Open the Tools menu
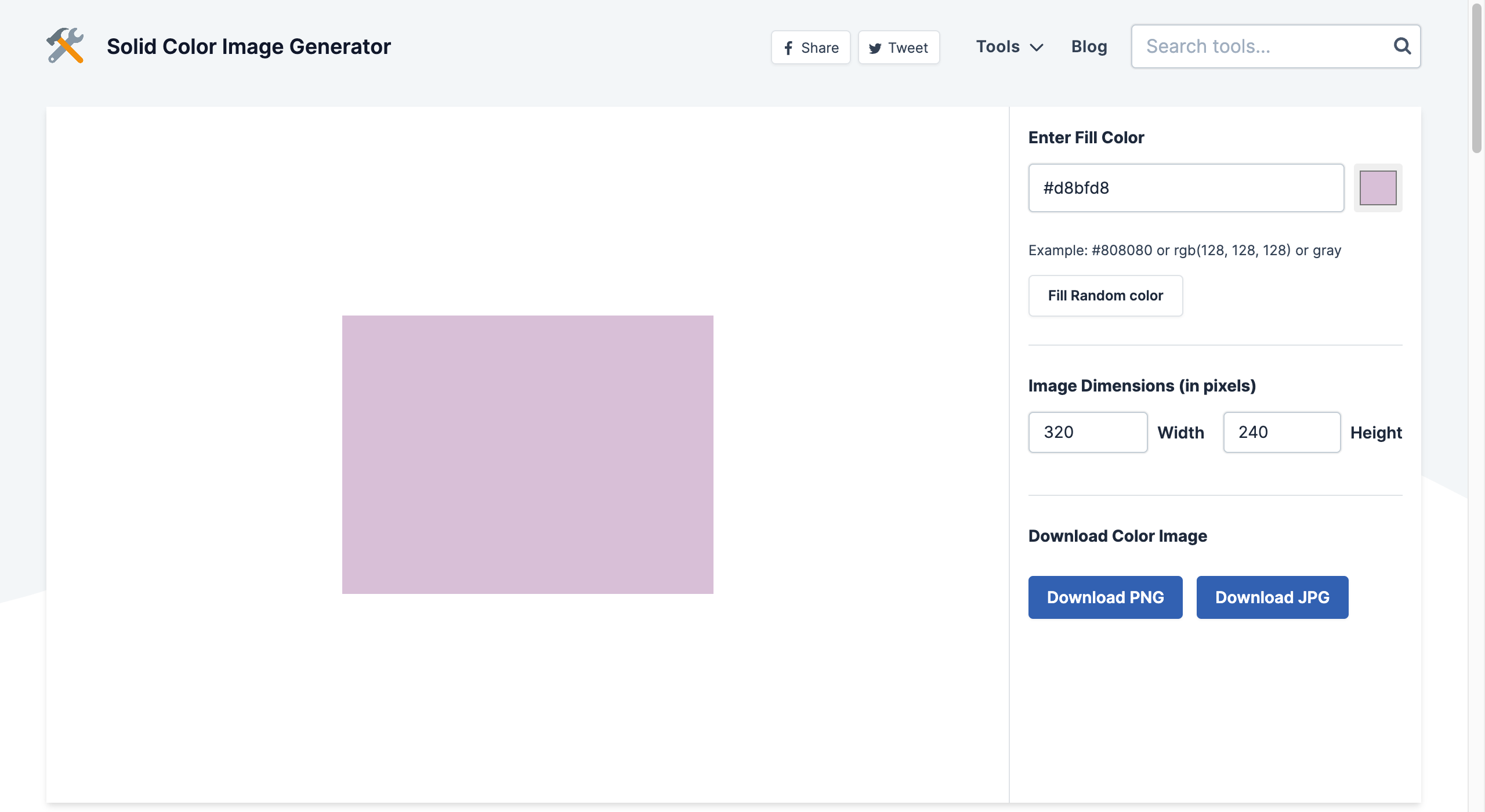 click(x=998, y=46)
